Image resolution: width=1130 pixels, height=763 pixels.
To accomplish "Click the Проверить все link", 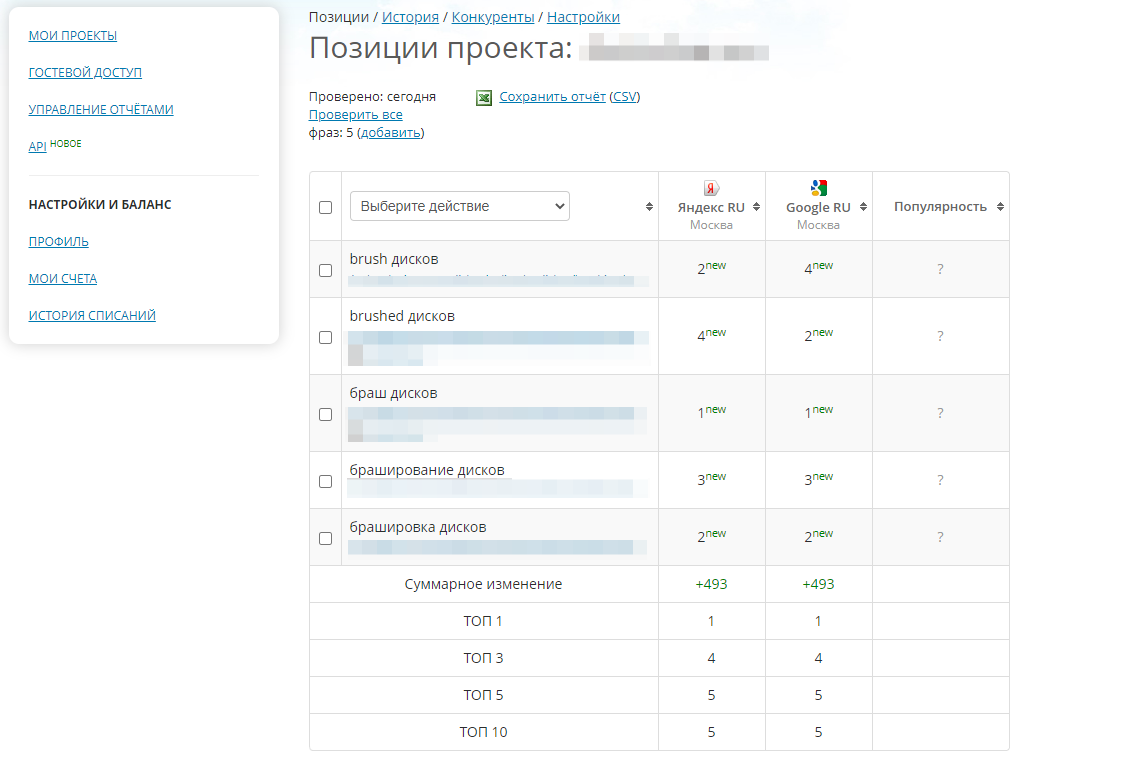I will pos(356,114).
